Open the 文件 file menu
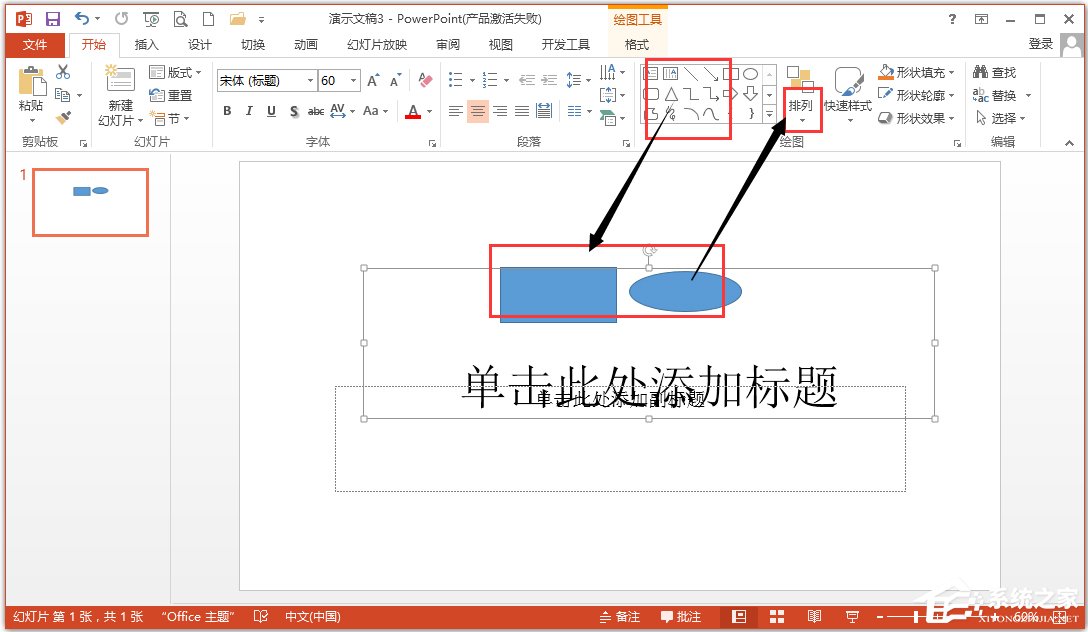The width and height of the screenshot is (1088, 632). [35, 44]
